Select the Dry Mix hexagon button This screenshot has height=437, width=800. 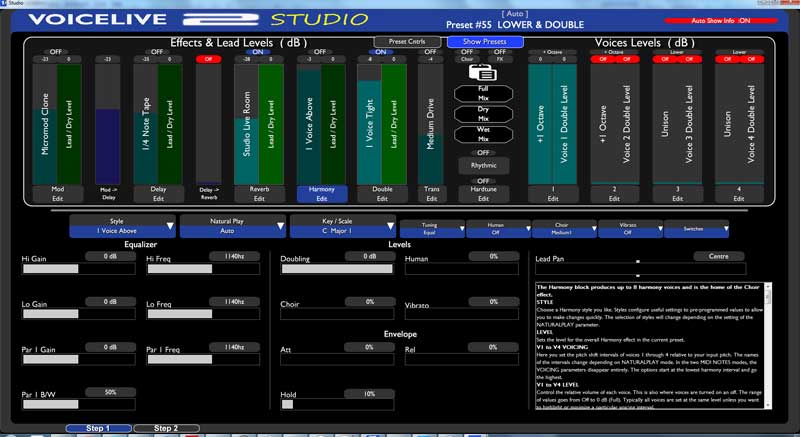(483, 114)
